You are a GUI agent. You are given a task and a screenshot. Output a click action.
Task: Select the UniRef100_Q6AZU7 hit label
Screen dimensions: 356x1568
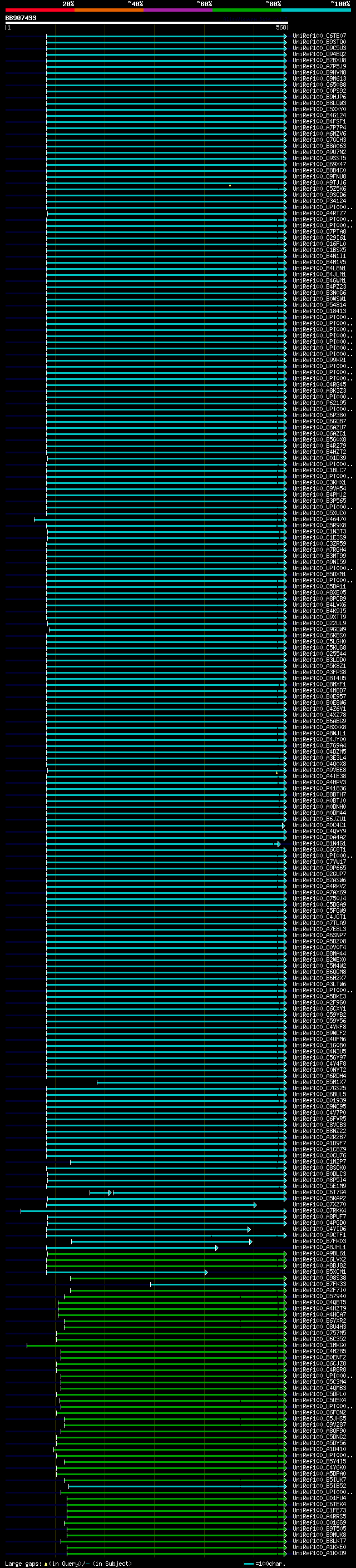click(319, 427)
